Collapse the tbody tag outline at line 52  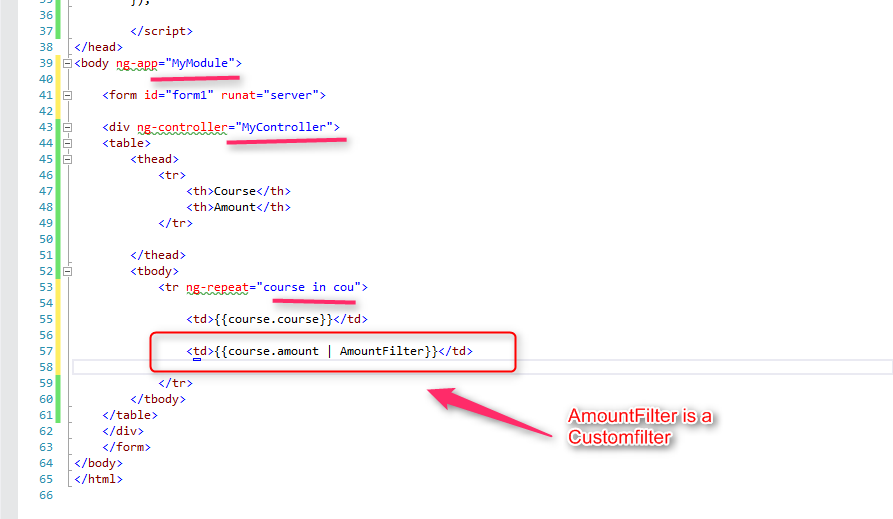coord(67,271)
